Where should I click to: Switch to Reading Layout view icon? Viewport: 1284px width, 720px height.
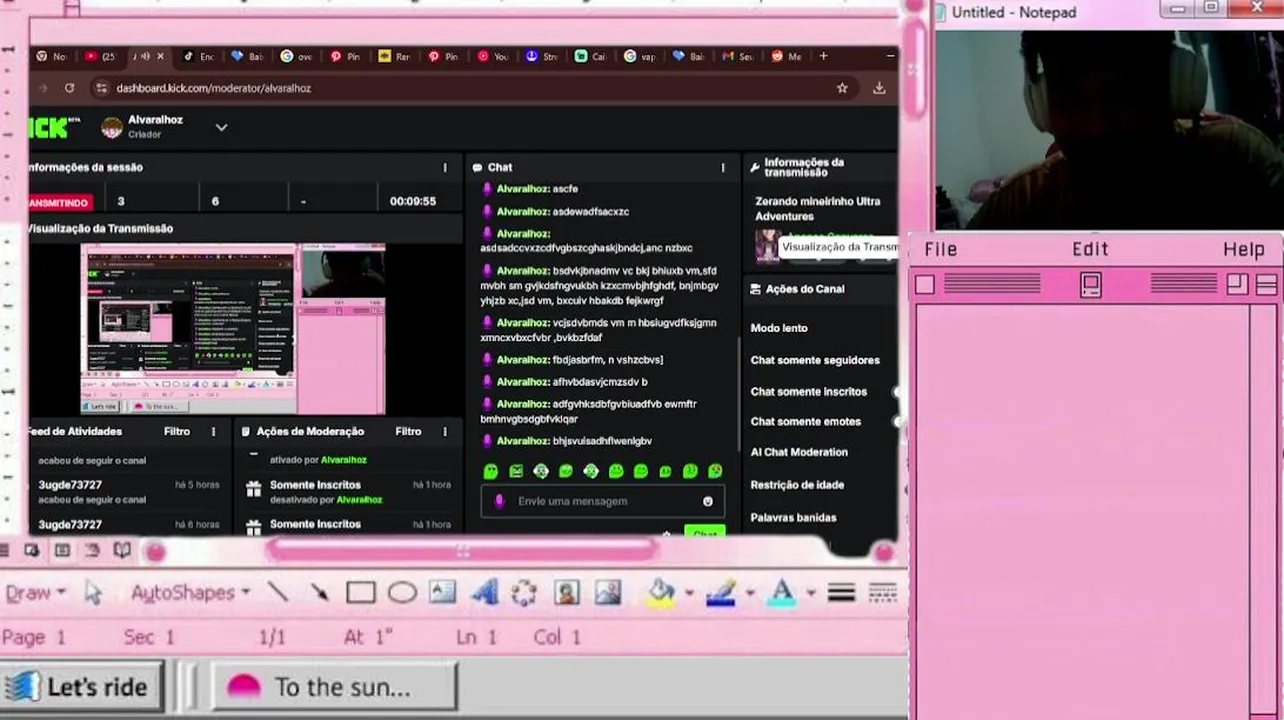coord(122,550)
